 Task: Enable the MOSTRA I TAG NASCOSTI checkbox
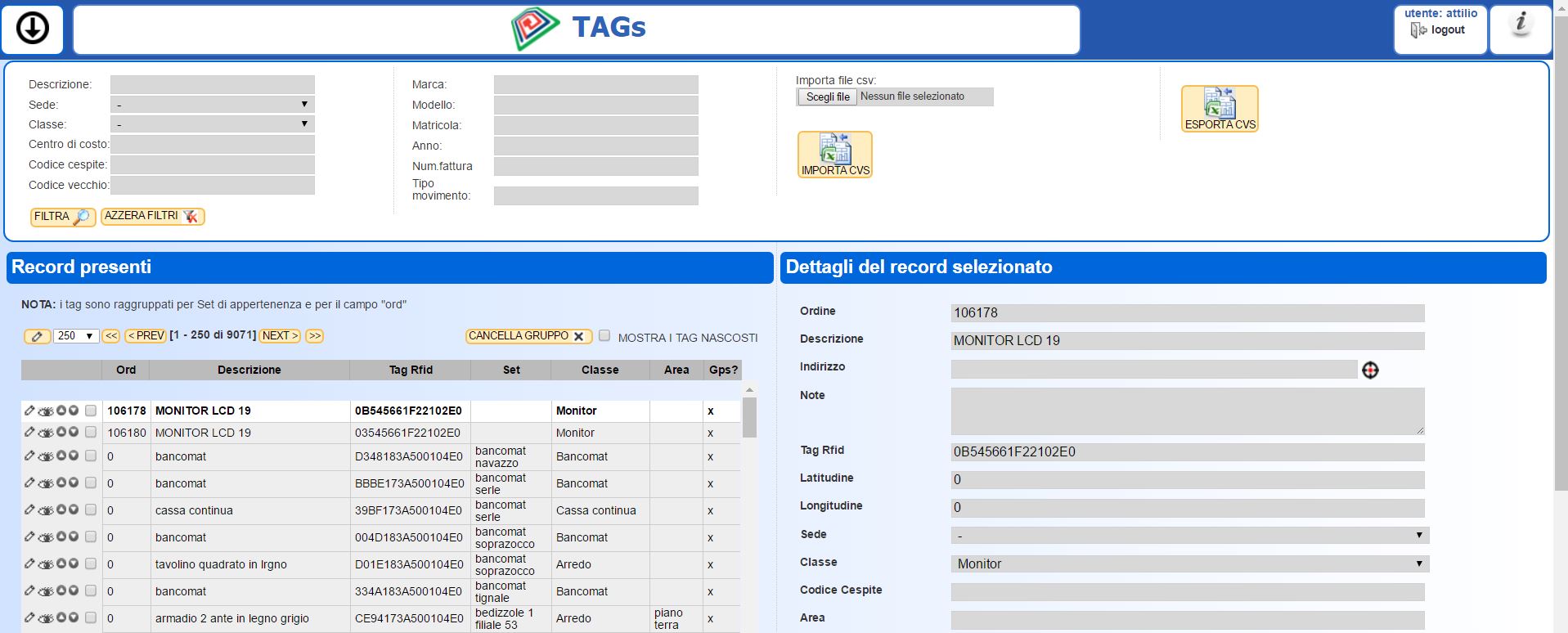(604, 335)
